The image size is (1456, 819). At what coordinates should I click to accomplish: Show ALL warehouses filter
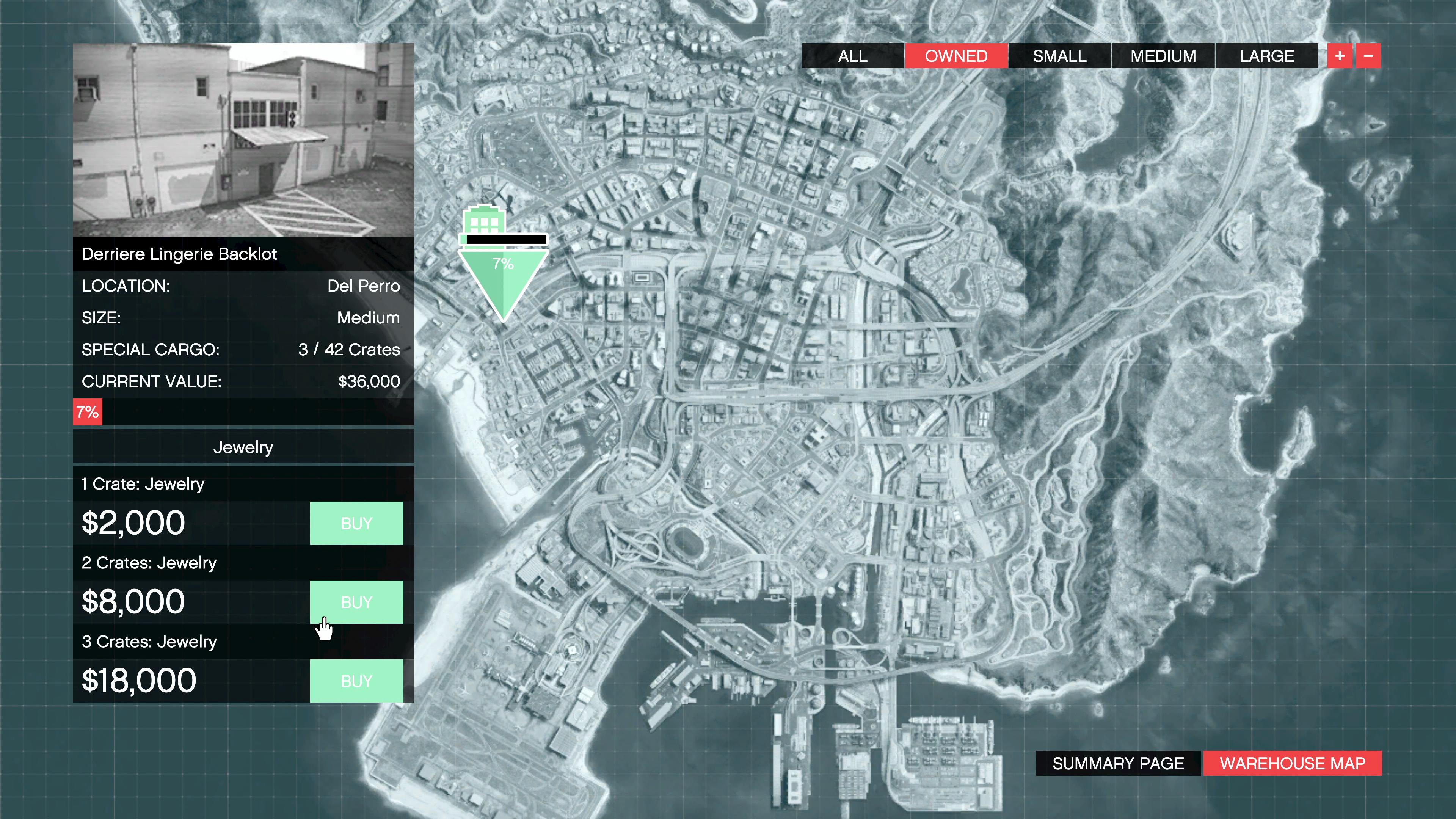(x=852, y=56)
